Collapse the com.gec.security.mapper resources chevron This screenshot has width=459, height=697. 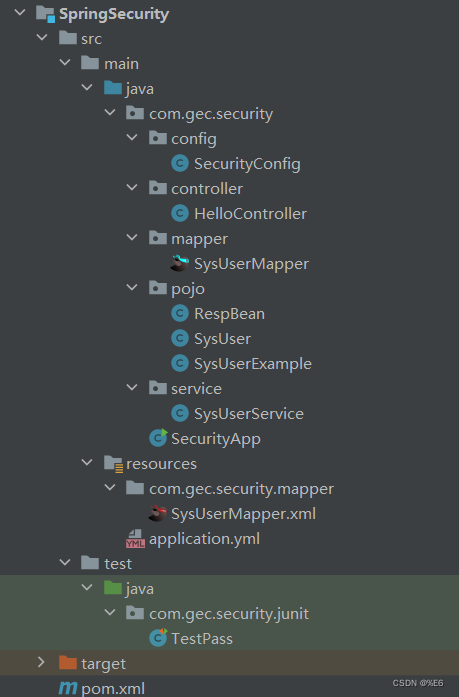pos(110,487)
